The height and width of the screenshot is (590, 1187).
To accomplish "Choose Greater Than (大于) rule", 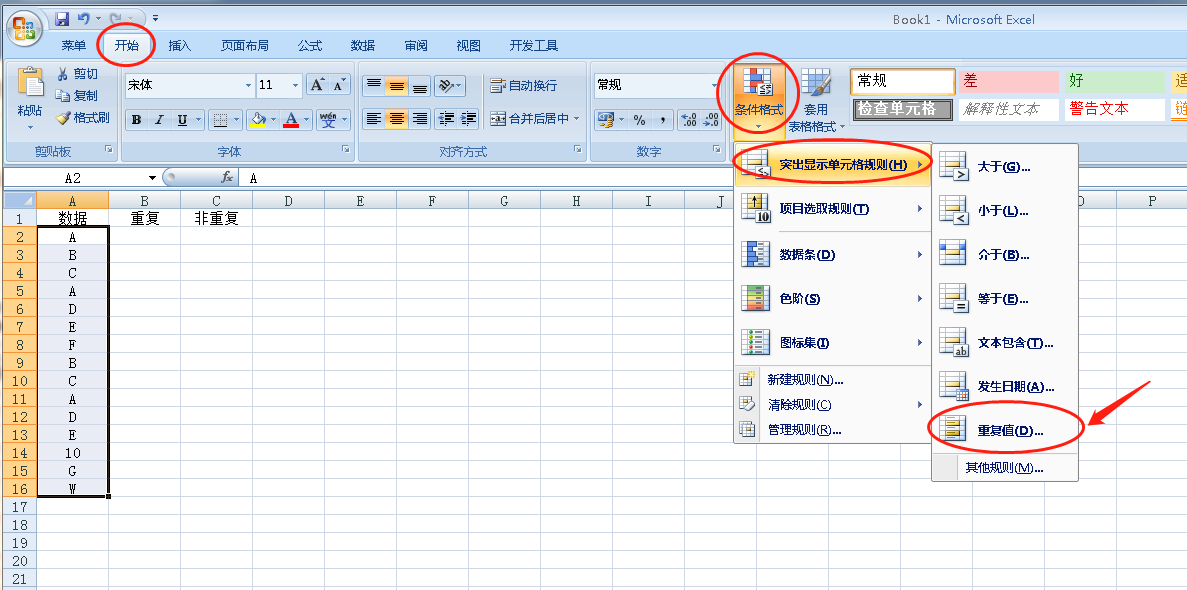I will click(1005, 167).
